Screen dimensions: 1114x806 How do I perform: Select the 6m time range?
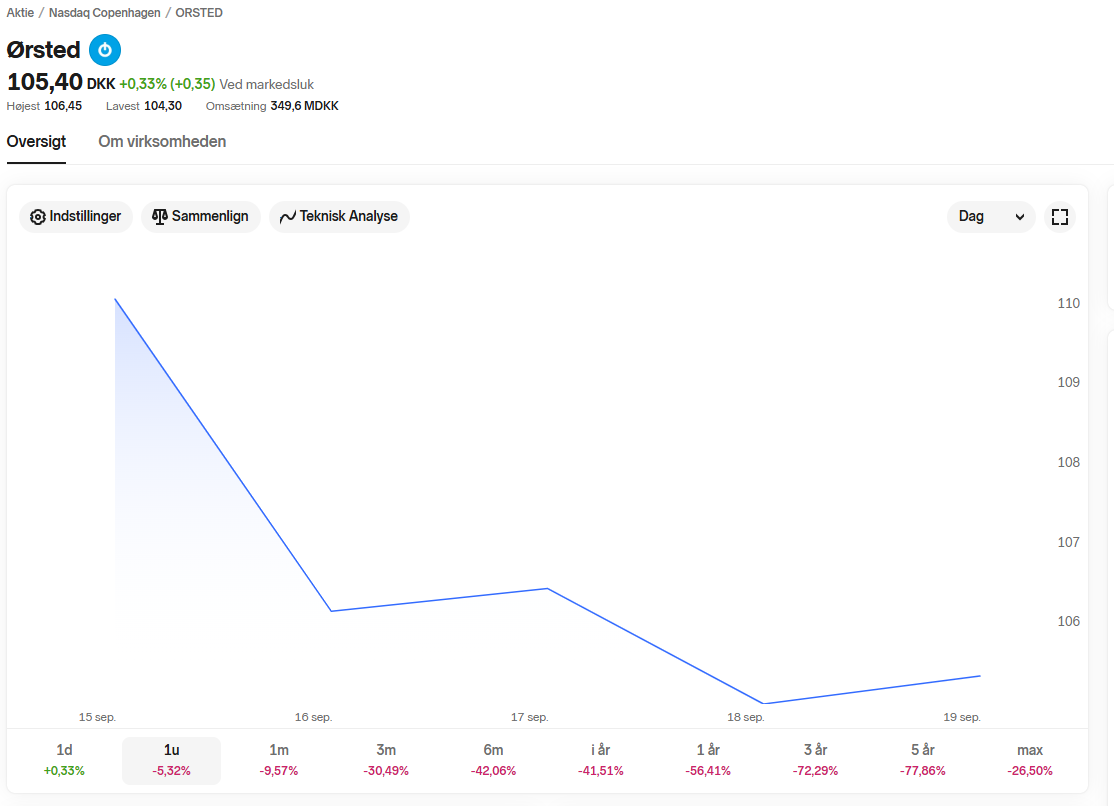(x=493, y=760)
